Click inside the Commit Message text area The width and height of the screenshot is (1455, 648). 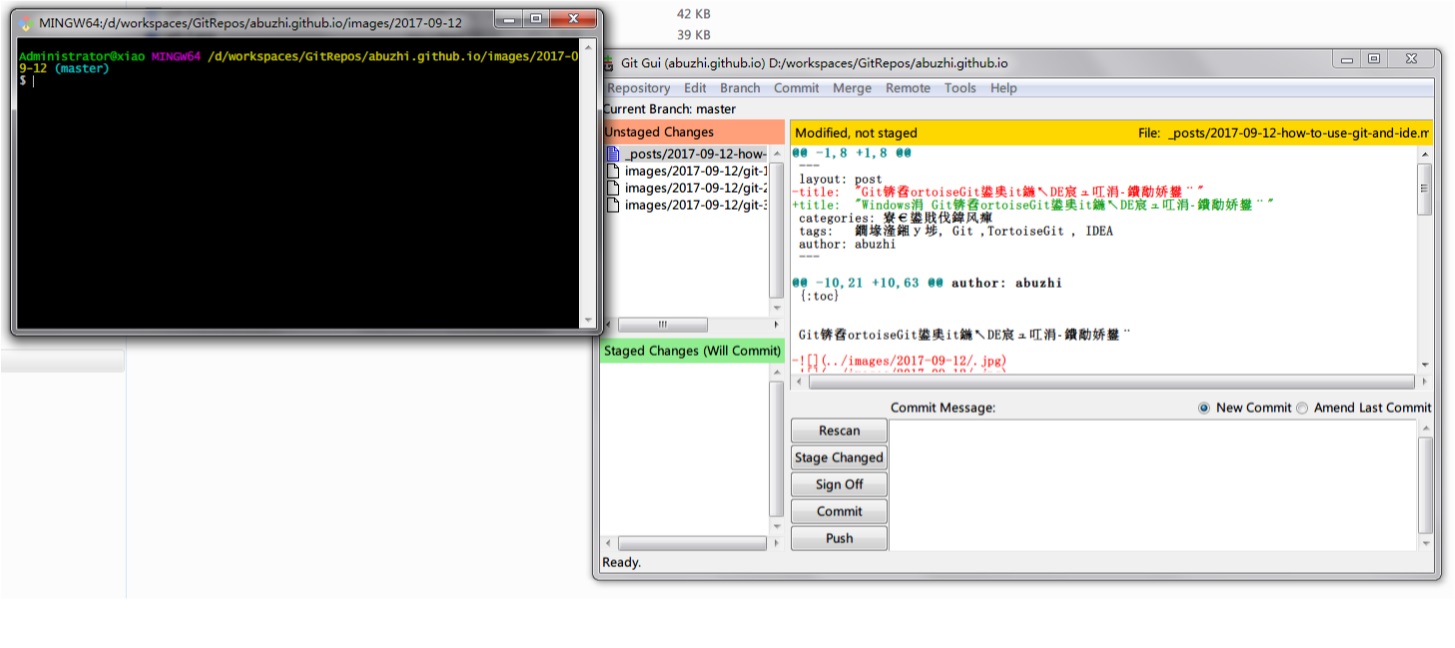[x=1150, y=484]
